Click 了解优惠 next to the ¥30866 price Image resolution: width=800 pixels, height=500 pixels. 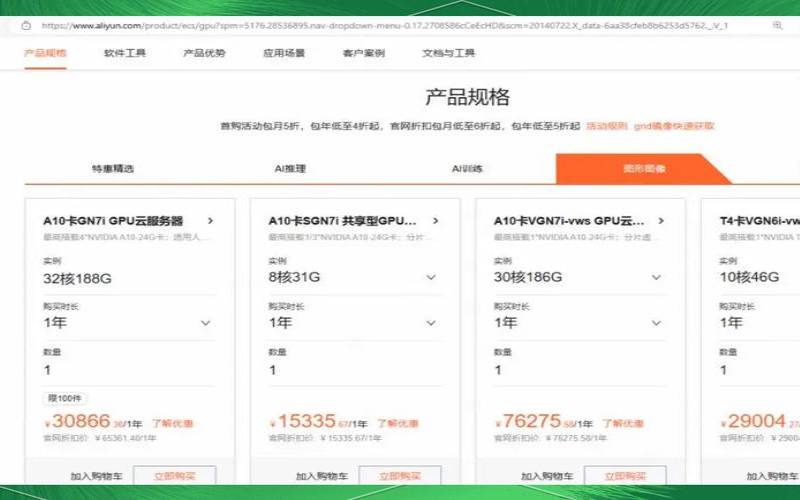tap(172, 424)
